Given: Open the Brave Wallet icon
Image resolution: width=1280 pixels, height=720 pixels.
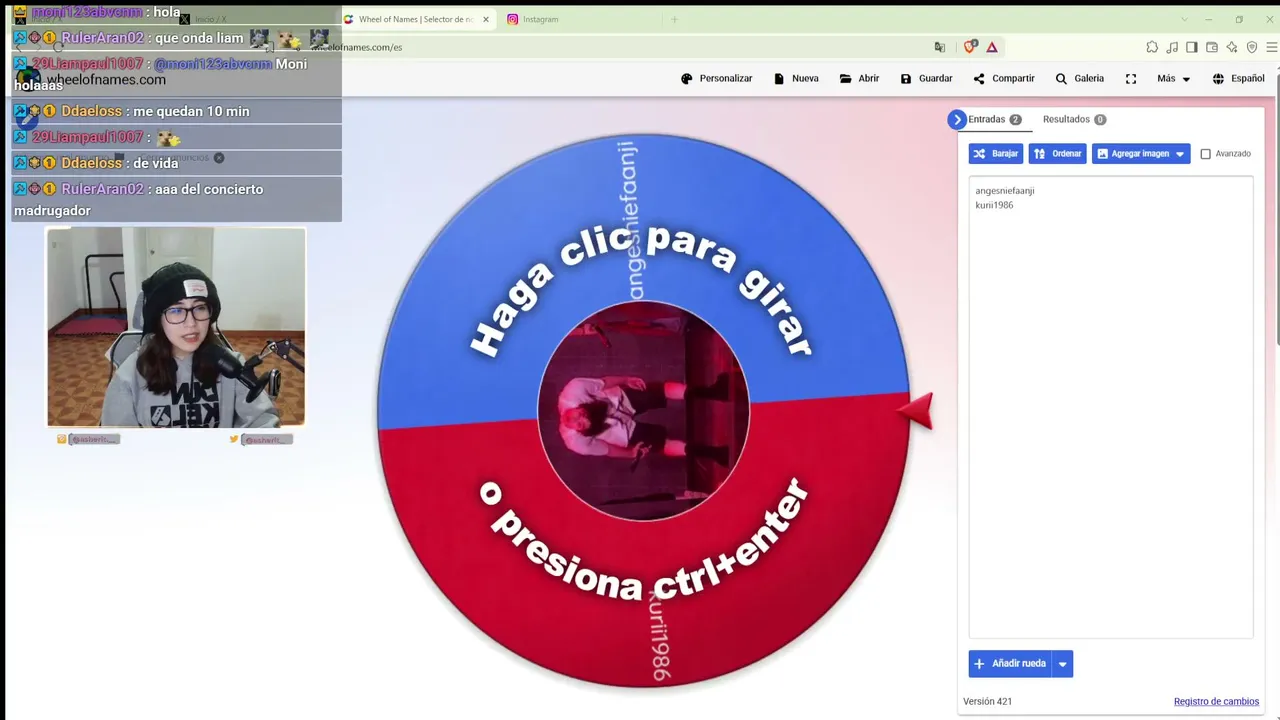Looking at the screenshot, I should tap(1212, 47).
